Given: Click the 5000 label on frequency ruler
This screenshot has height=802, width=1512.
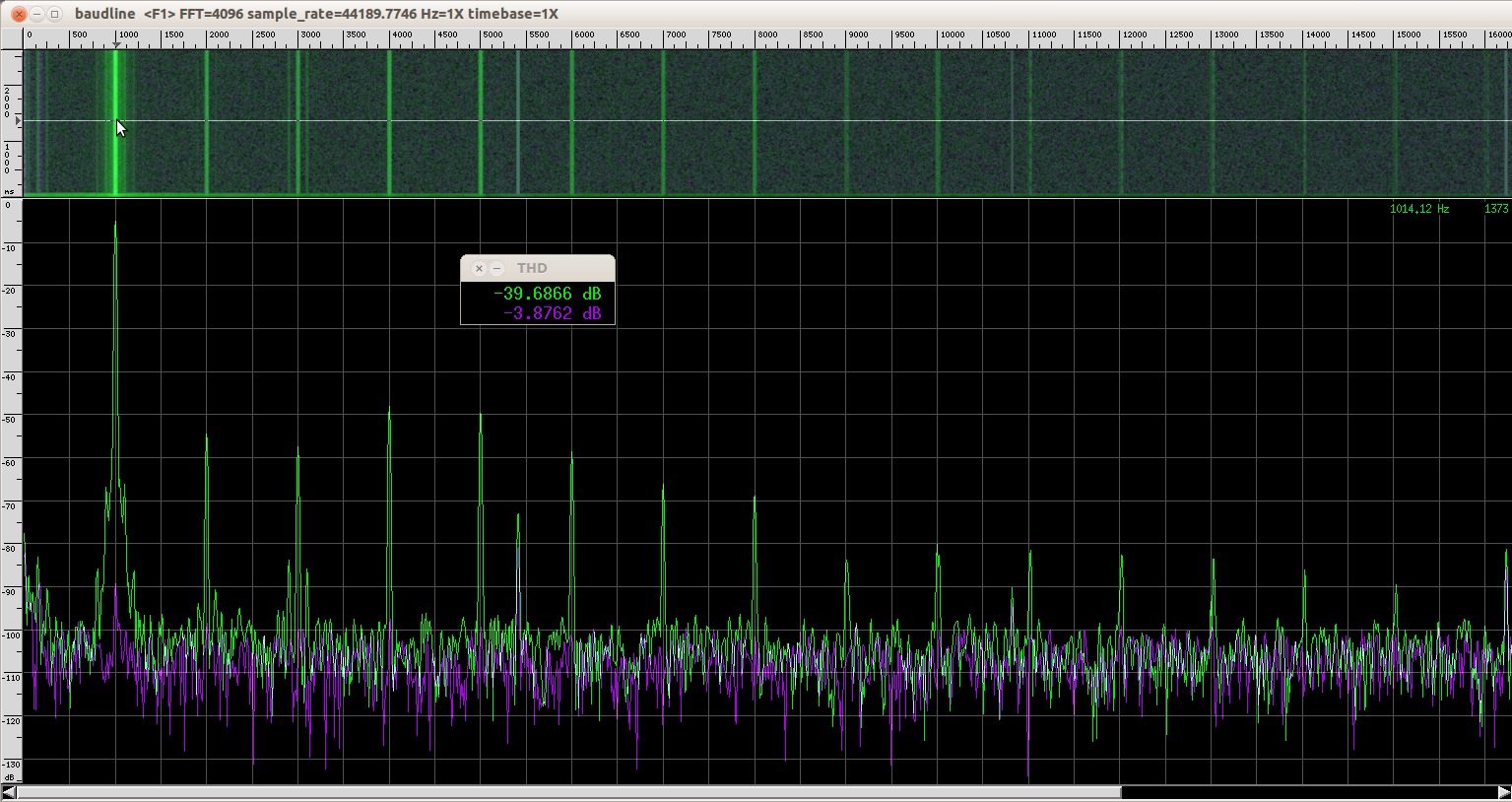Looking at the screenshot, I should click(493, 34).
